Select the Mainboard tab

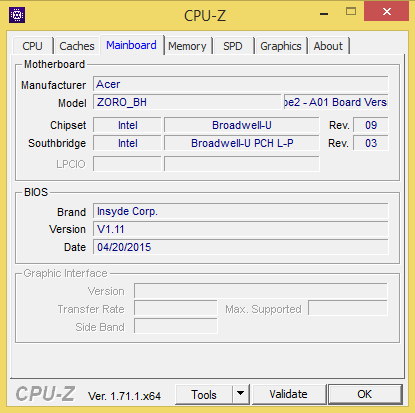[x=131, y=45]
